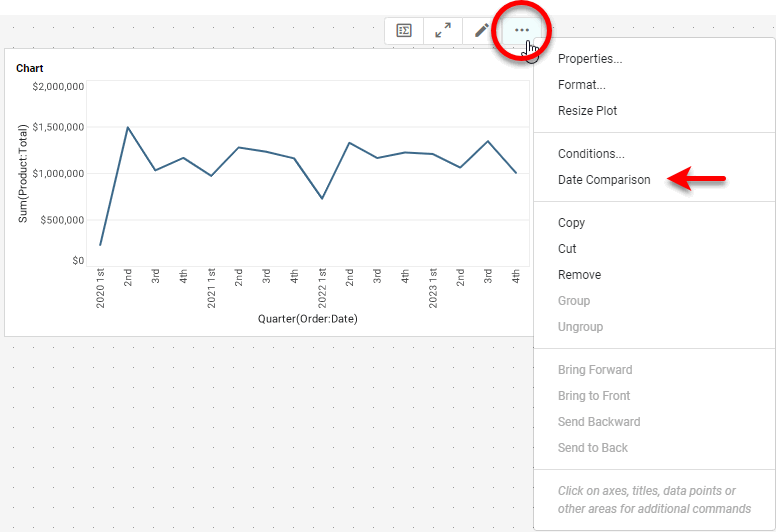Image resolution: width=776 pixels, height=532 pixels.
Task: Click the $1,500,000 Y-axis label
Action: tap(57, 127)
